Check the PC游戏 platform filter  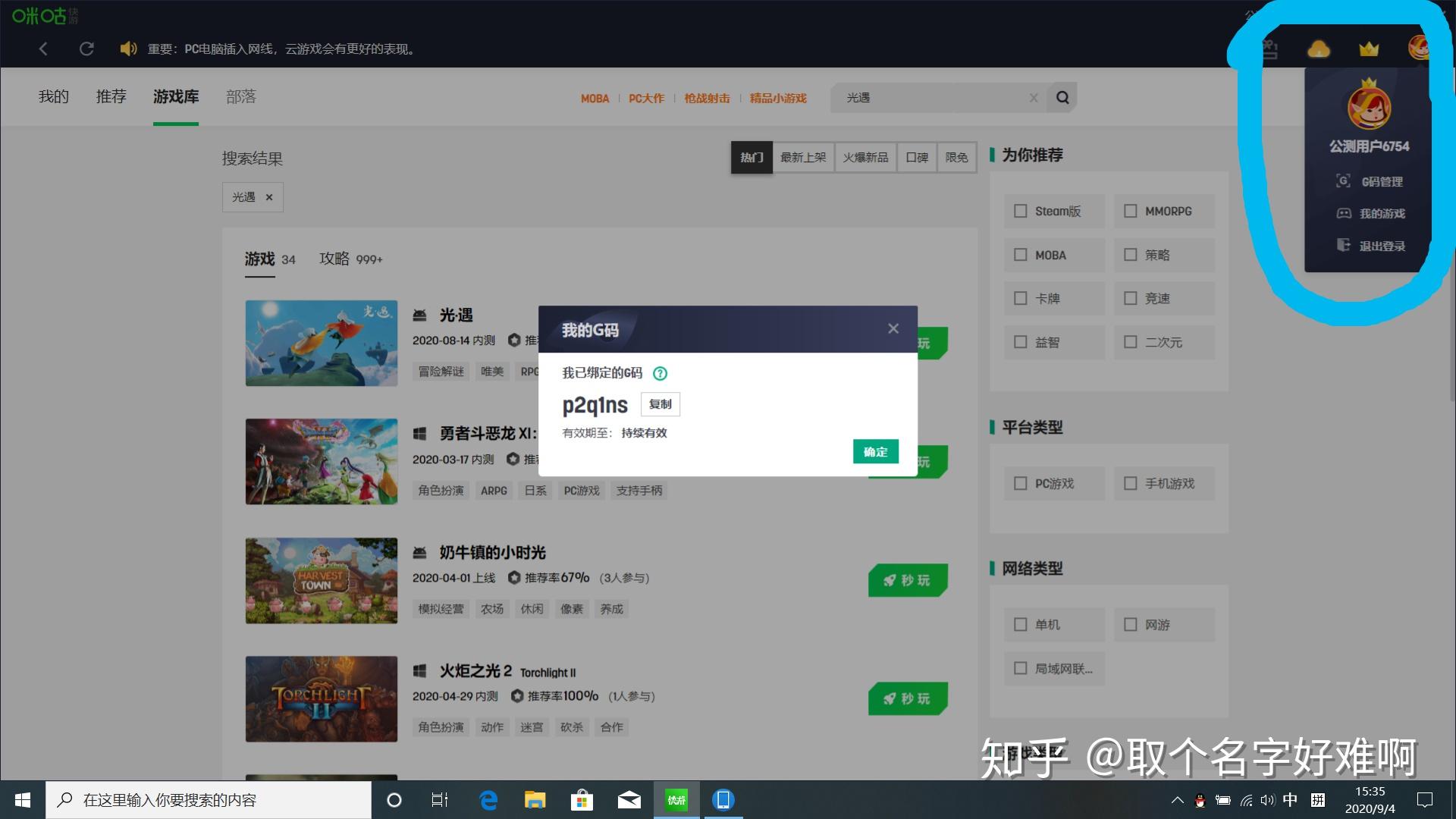(x=1020, y=483)
